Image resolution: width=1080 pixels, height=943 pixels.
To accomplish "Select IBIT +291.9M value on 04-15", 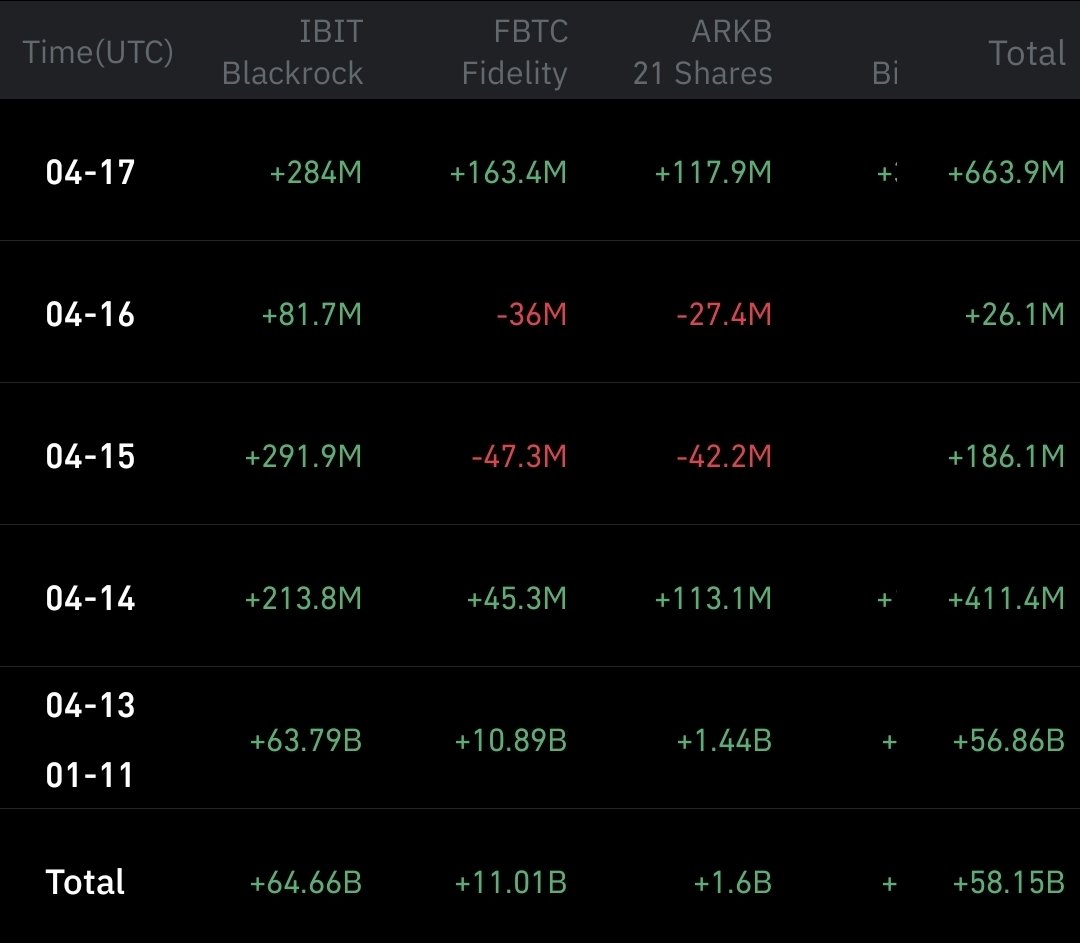I will tap(303, 457).
